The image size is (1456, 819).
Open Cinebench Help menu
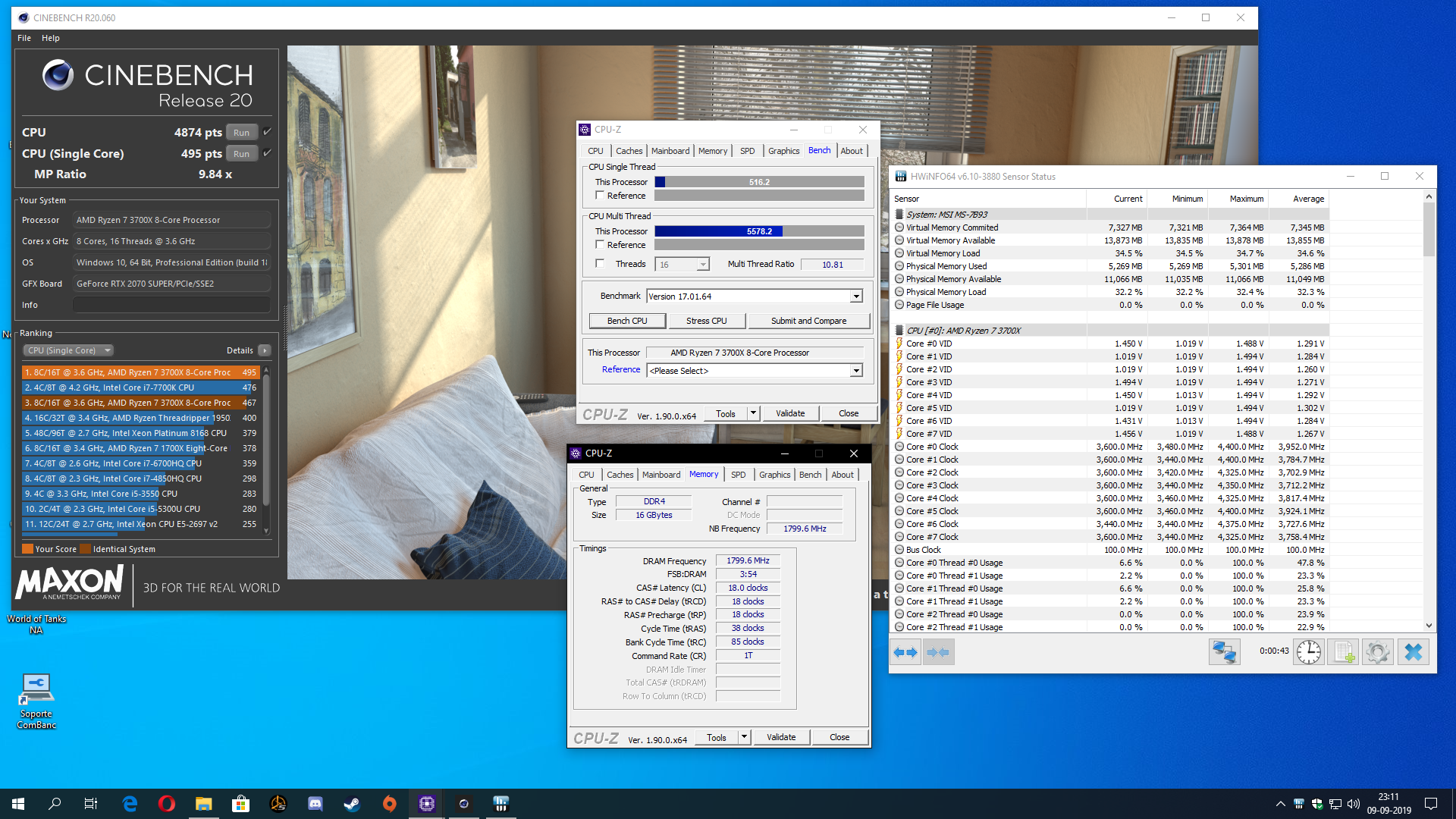[51, 38]
